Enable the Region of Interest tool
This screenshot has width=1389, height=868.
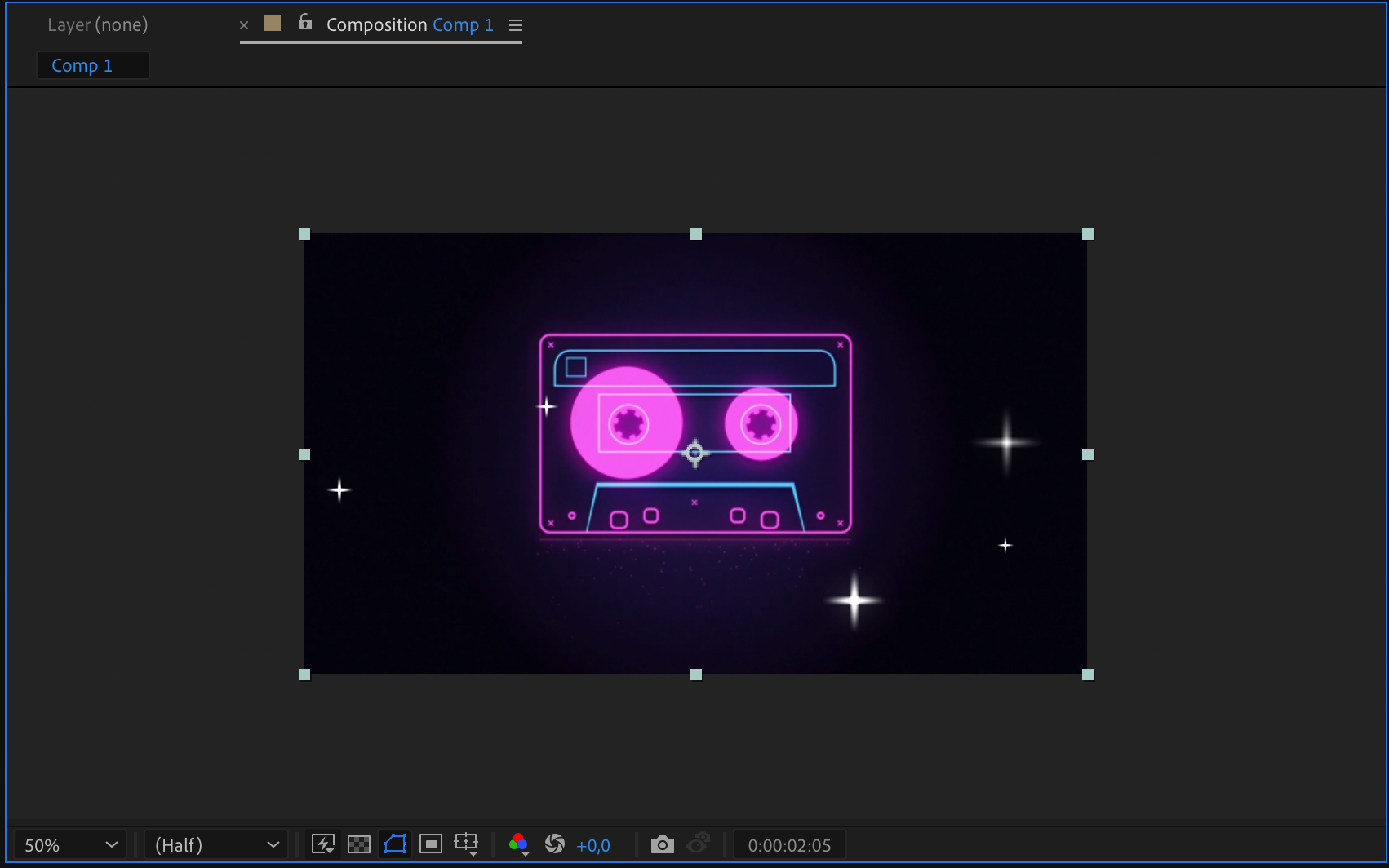click(431, 844)
